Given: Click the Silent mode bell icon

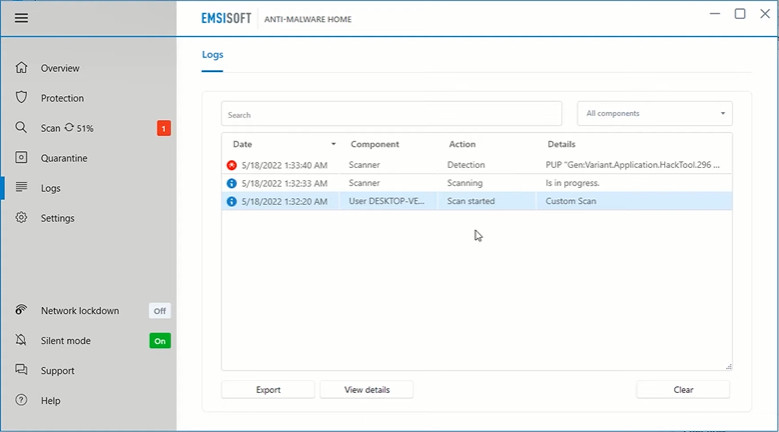Looking at the screenshot, I should pyautogui.click(x=21, y=340).
